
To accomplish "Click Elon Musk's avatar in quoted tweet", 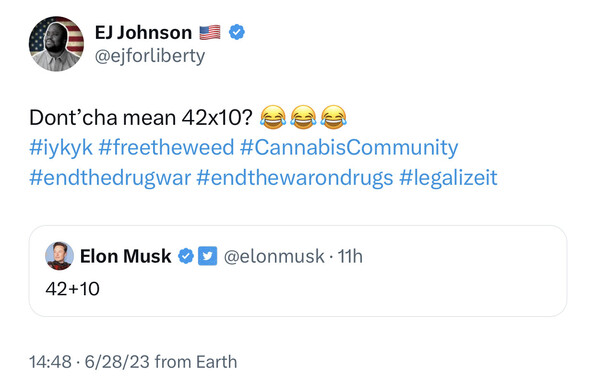I will [x=59, y=256].
